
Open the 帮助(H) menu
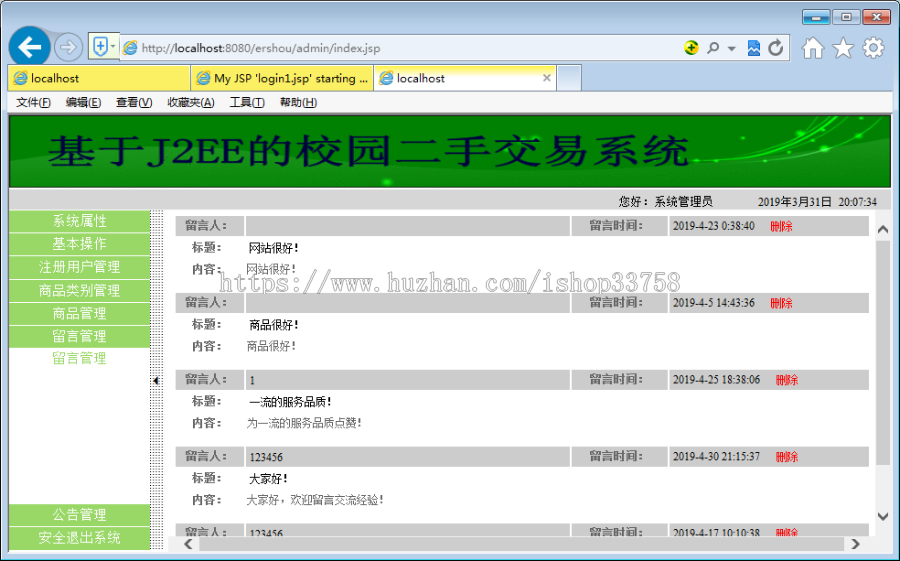(x=298, y=103)
